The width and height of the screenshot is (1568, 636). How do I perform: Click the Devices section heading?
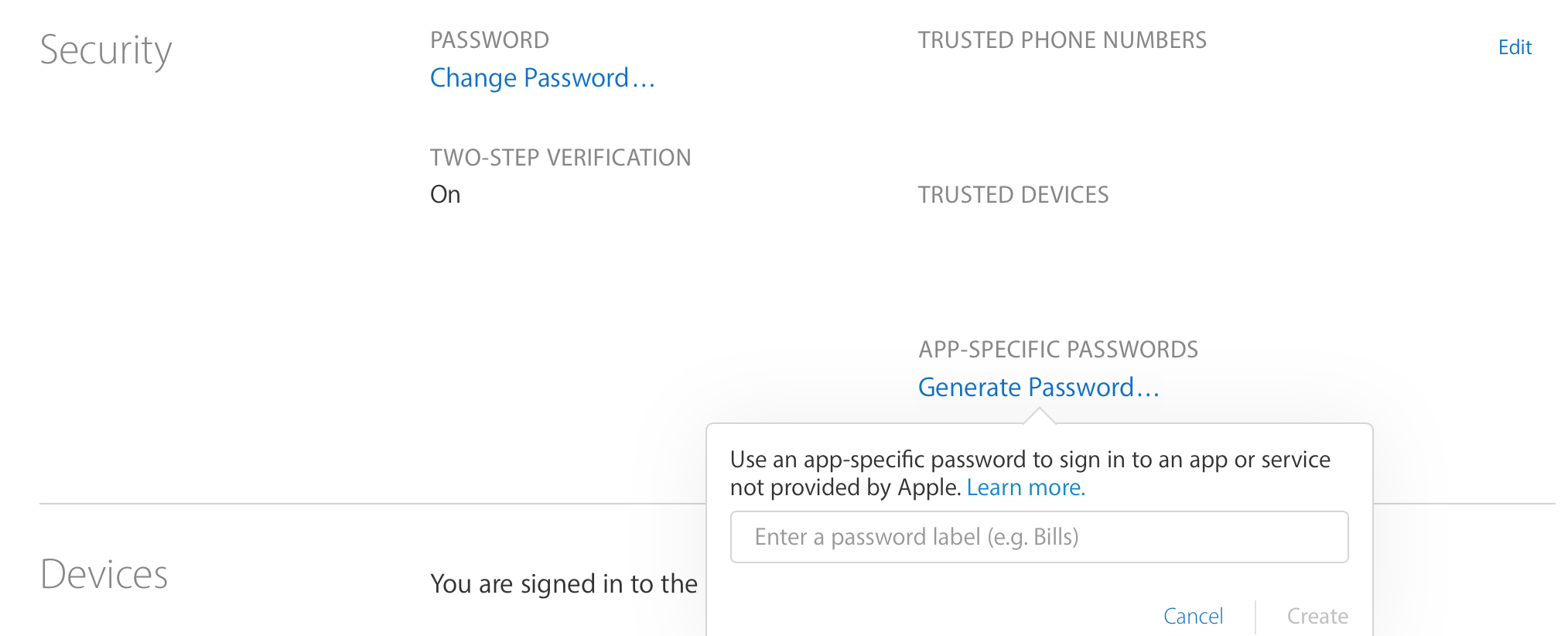coord(104,575)
